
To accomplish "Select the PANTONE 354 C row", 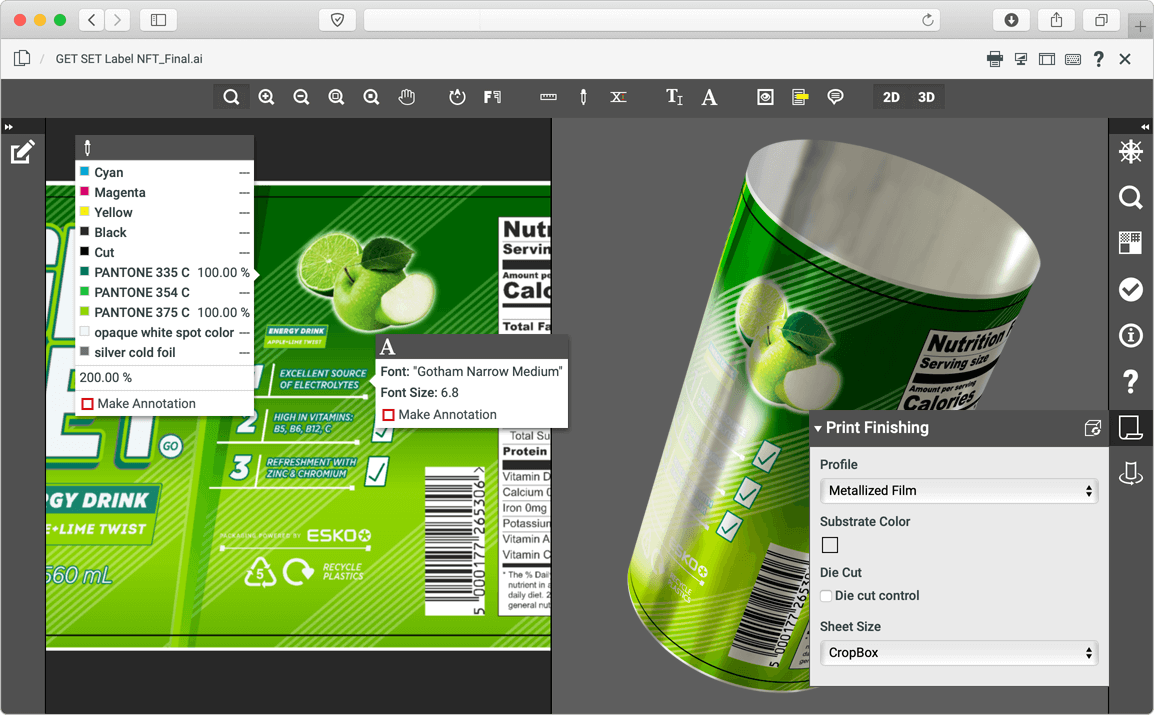I will 165,292.
